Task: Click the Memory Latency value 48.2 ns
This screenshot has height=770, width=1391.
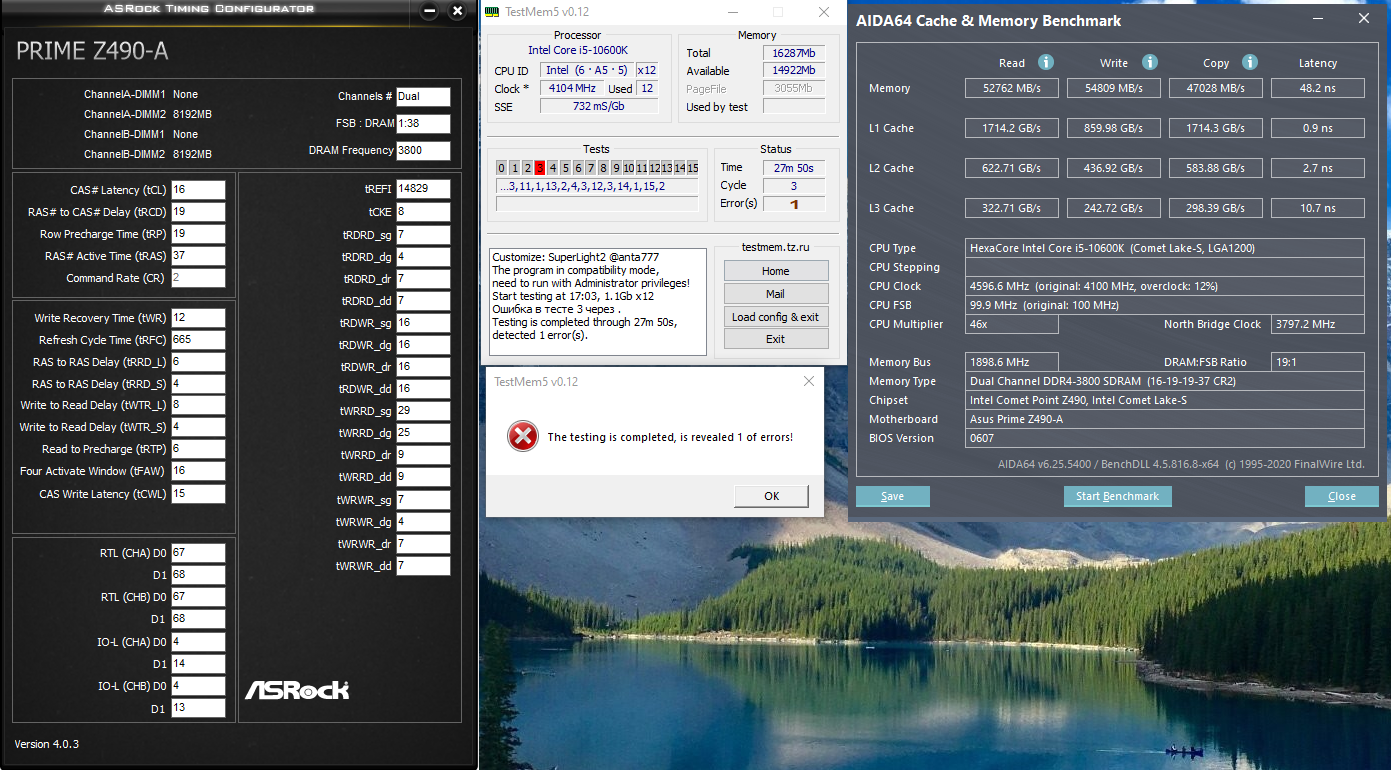Action: click(1318, 88)
